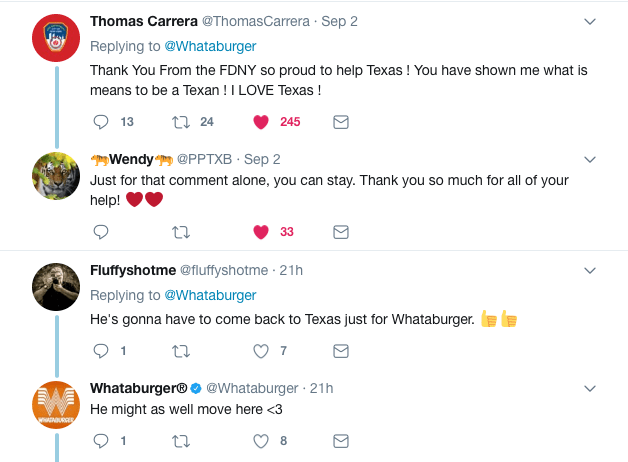The image size is (628, 462).
Task: Click Wendy's tiger profile photo
Action: click(56, 177)
